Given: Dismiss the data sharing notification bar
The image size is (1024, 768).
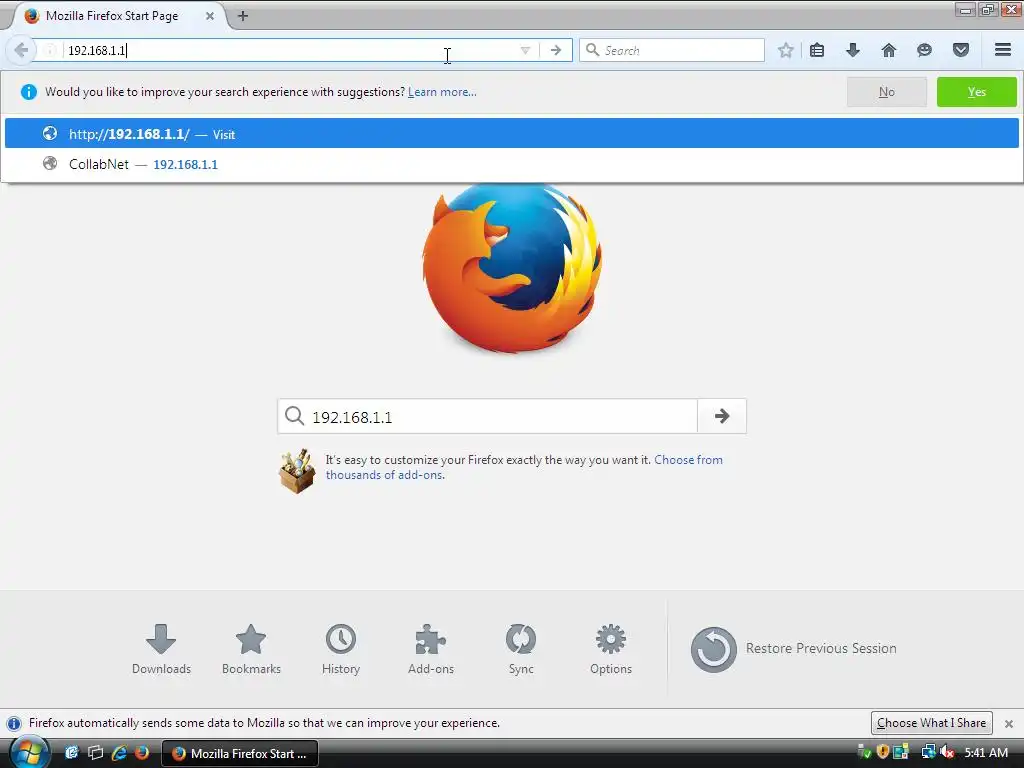Looking at the screenshot, I should click(x=1008, y=724).
